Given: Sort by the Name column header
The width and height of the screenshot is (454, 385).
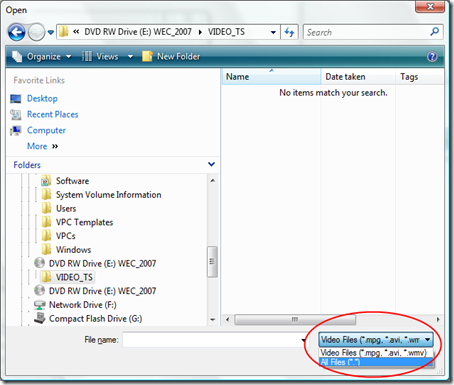Looking at the screenshot, I should click(x=271, y=77).
